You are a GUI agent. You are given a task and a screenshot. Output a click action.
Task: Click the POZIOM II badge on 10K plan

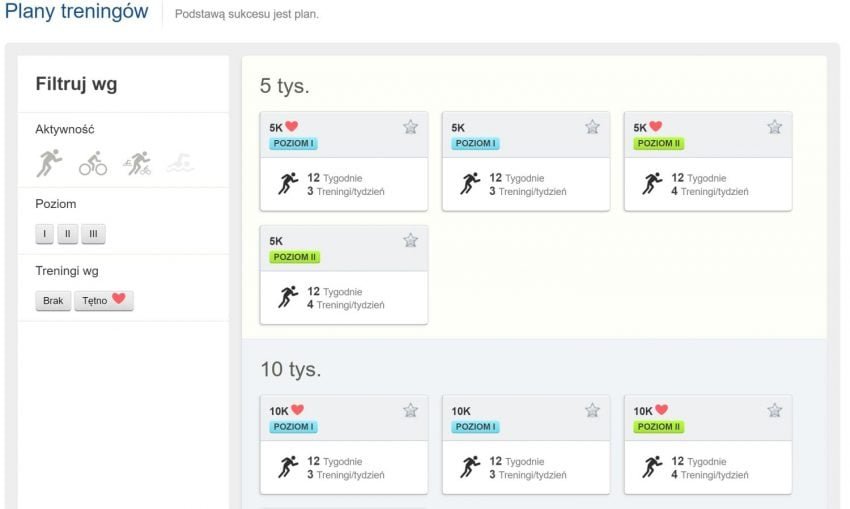[x=658, y=427]
